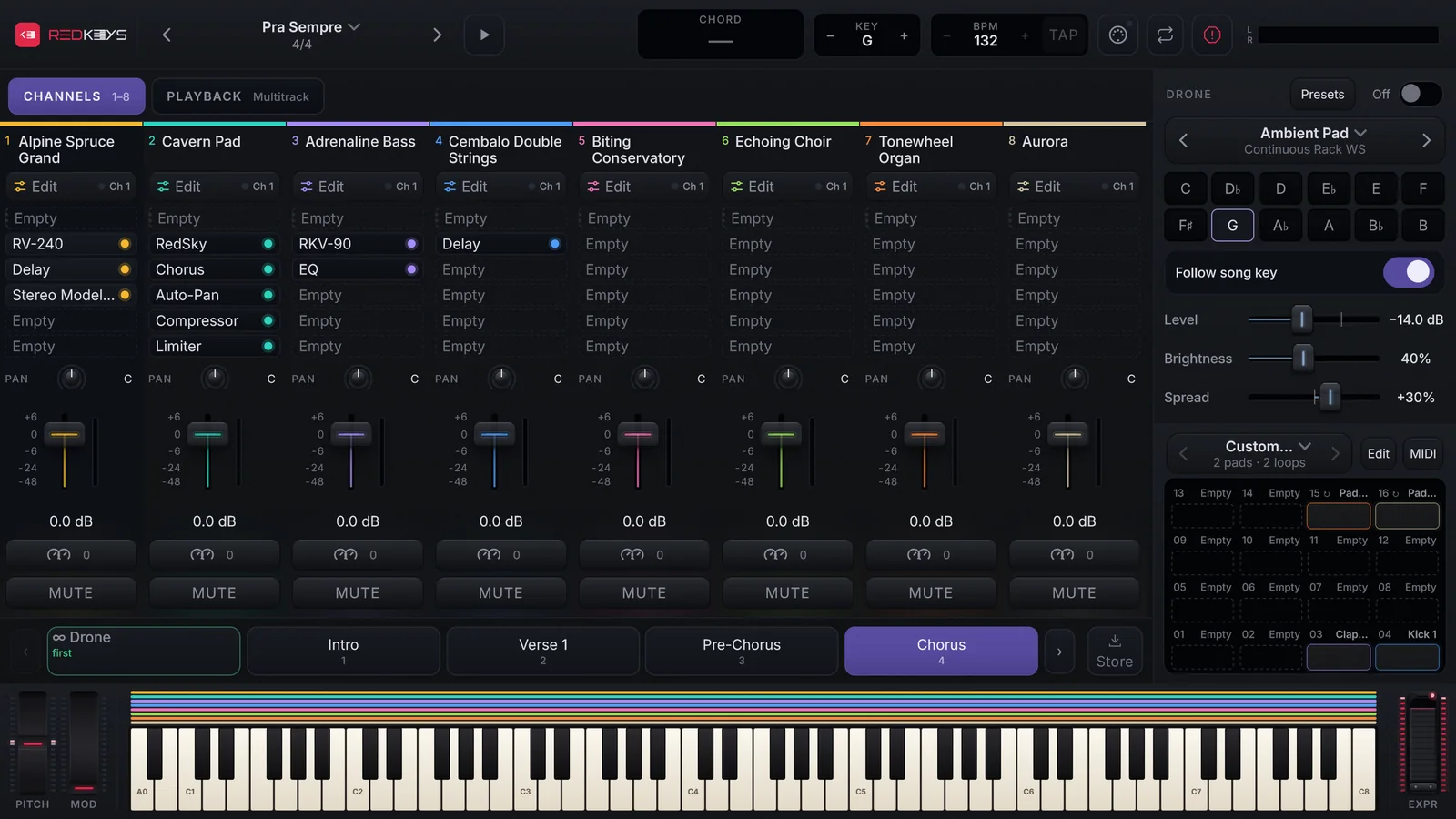Screen dimensions: 1456x819
Task: Go to previous song with left chevron
Action: click(x=167, y=35)
